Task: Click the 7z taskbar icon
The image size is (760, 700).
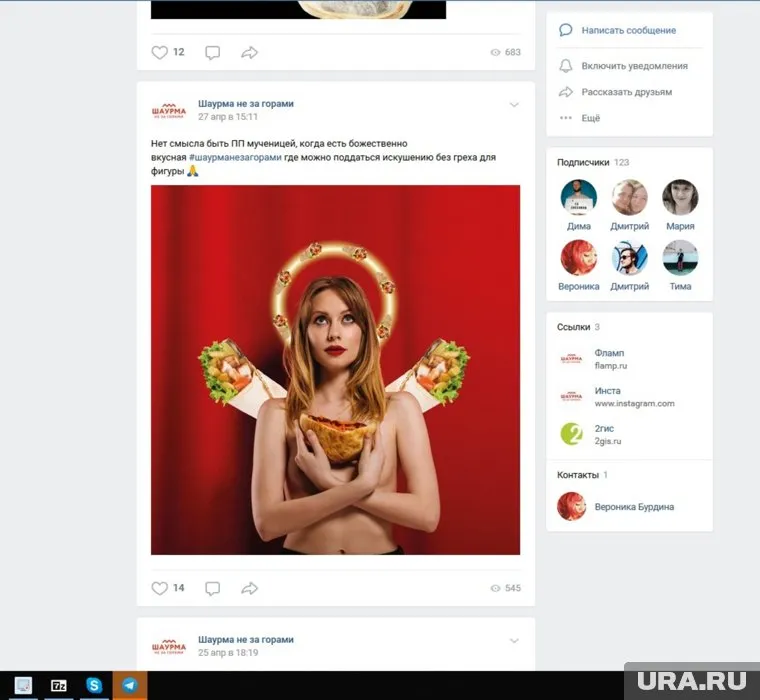Action: (x=59, y=685)
